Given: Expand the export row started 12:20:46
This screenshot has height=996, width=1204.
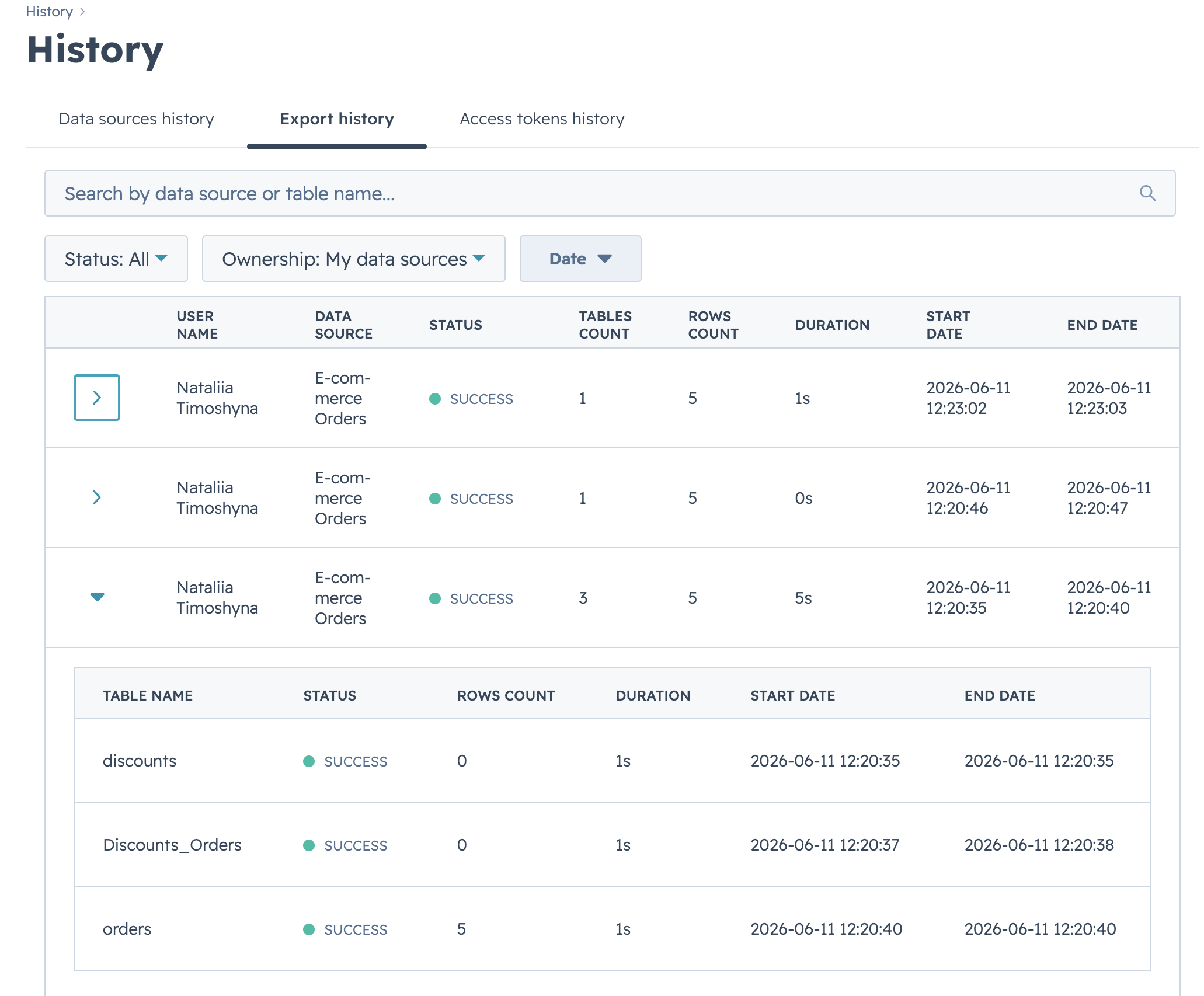Looking at the screenshot, I should pos(97,497).
